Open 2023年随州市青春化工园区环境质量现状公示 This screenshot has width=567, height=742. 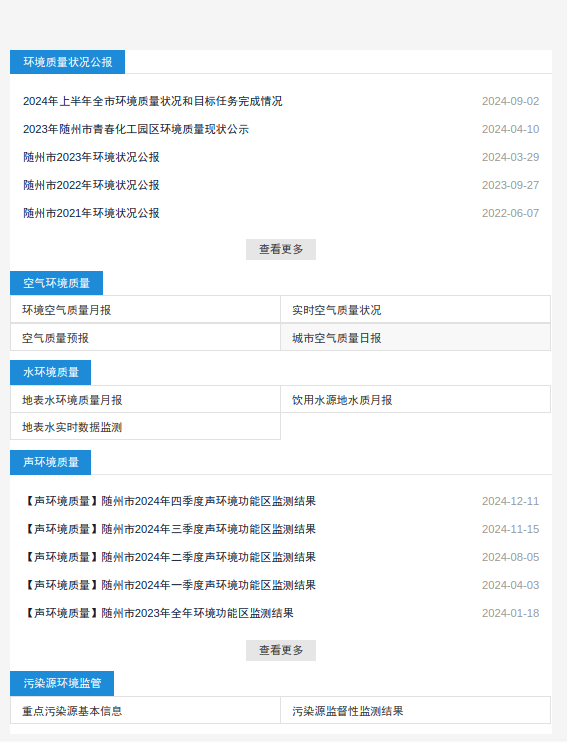136,129
